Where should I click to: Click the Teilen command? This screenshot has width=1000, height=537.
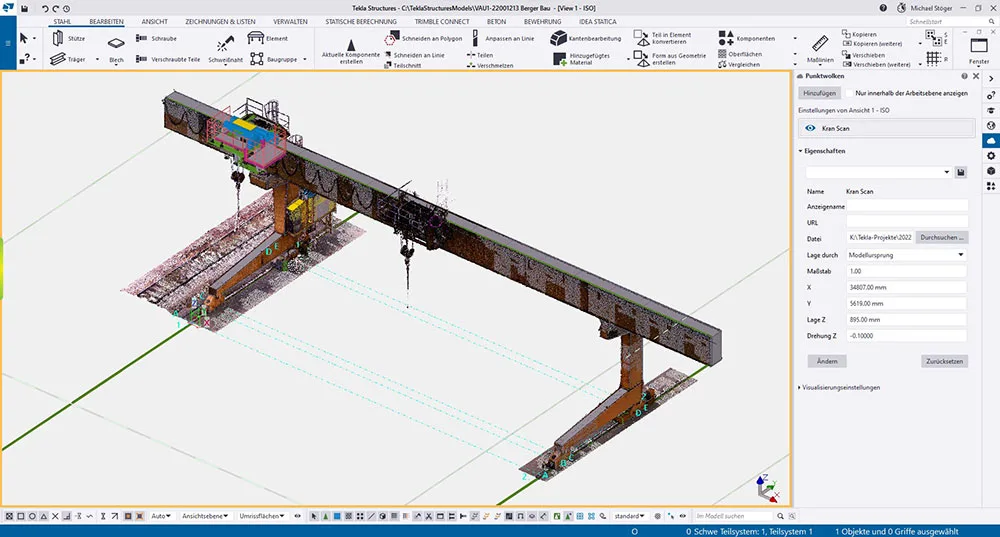(480, 55)
